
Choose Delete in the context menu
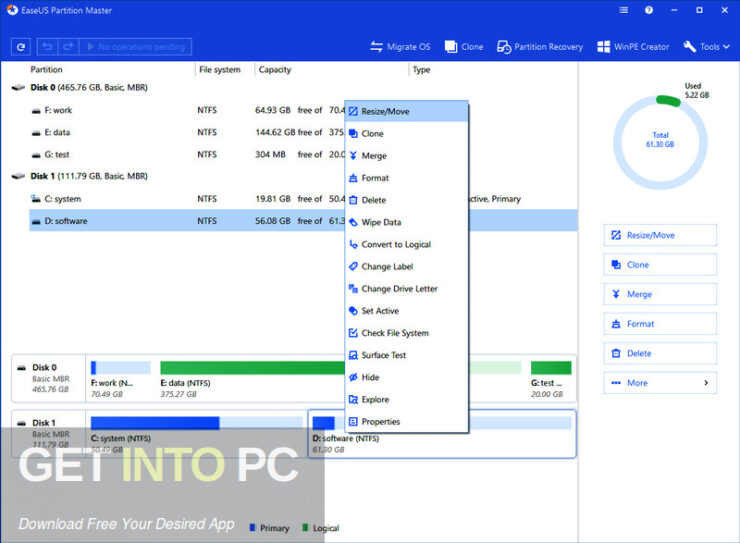tap(407, 200)
